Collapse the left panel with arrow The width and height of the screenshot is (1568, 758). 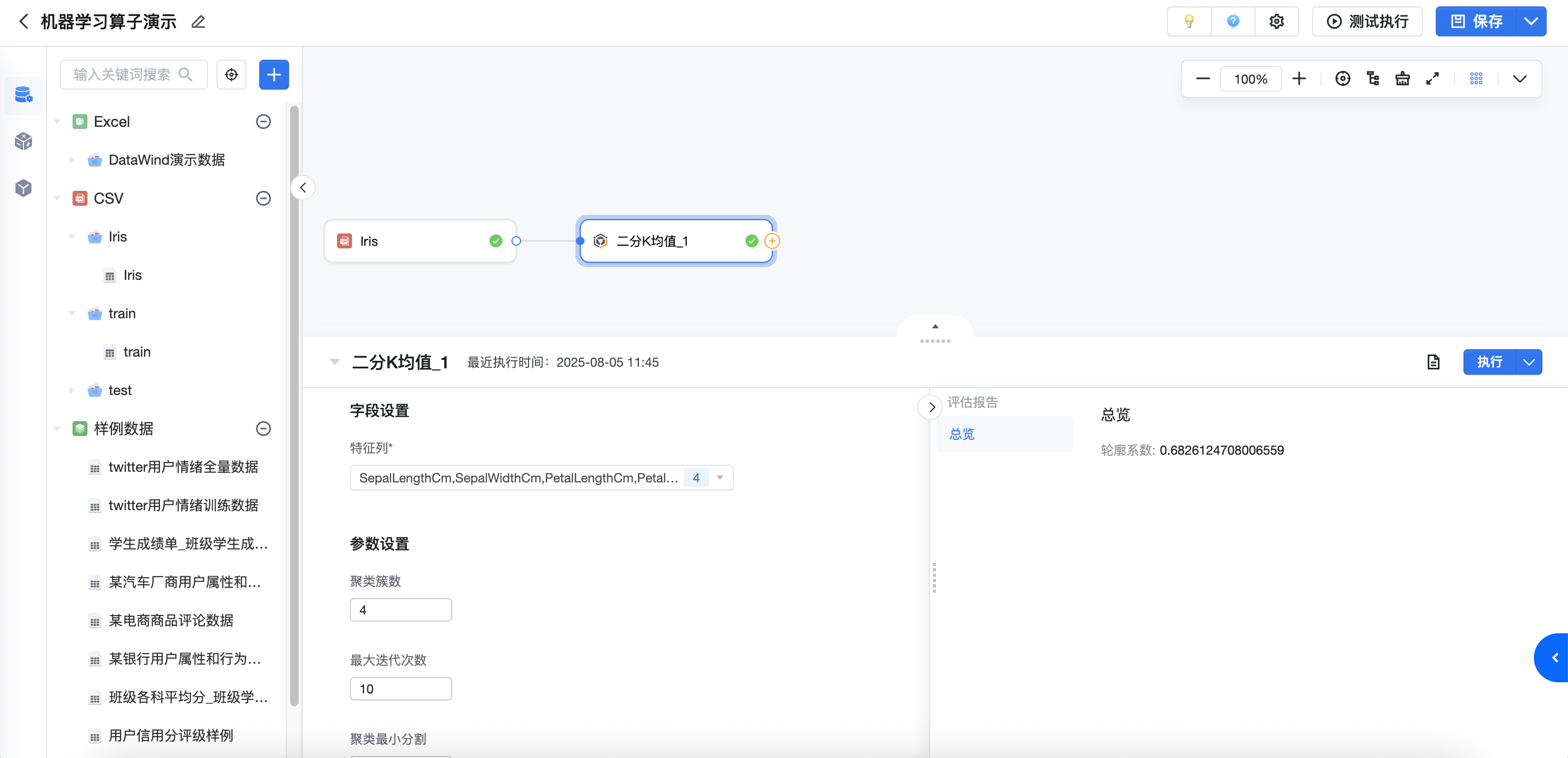(303, 188)
